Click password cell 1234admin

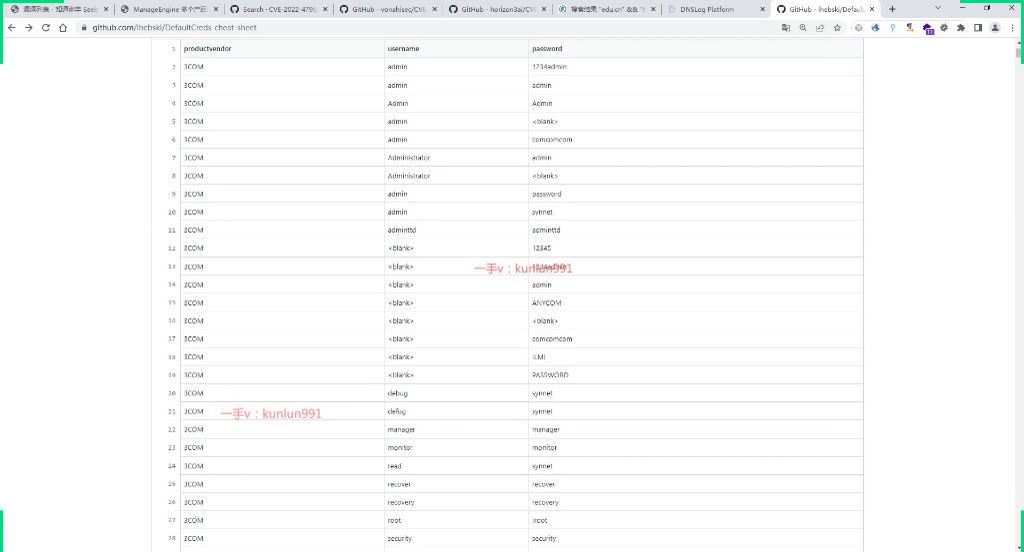pyautogui.click(x=696, y=67)
